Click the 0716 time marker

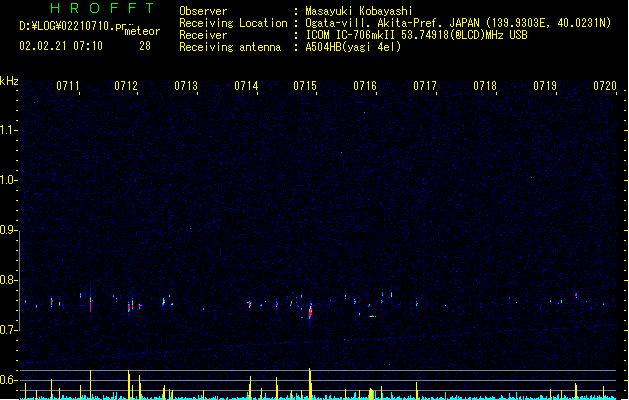[365, 86]
